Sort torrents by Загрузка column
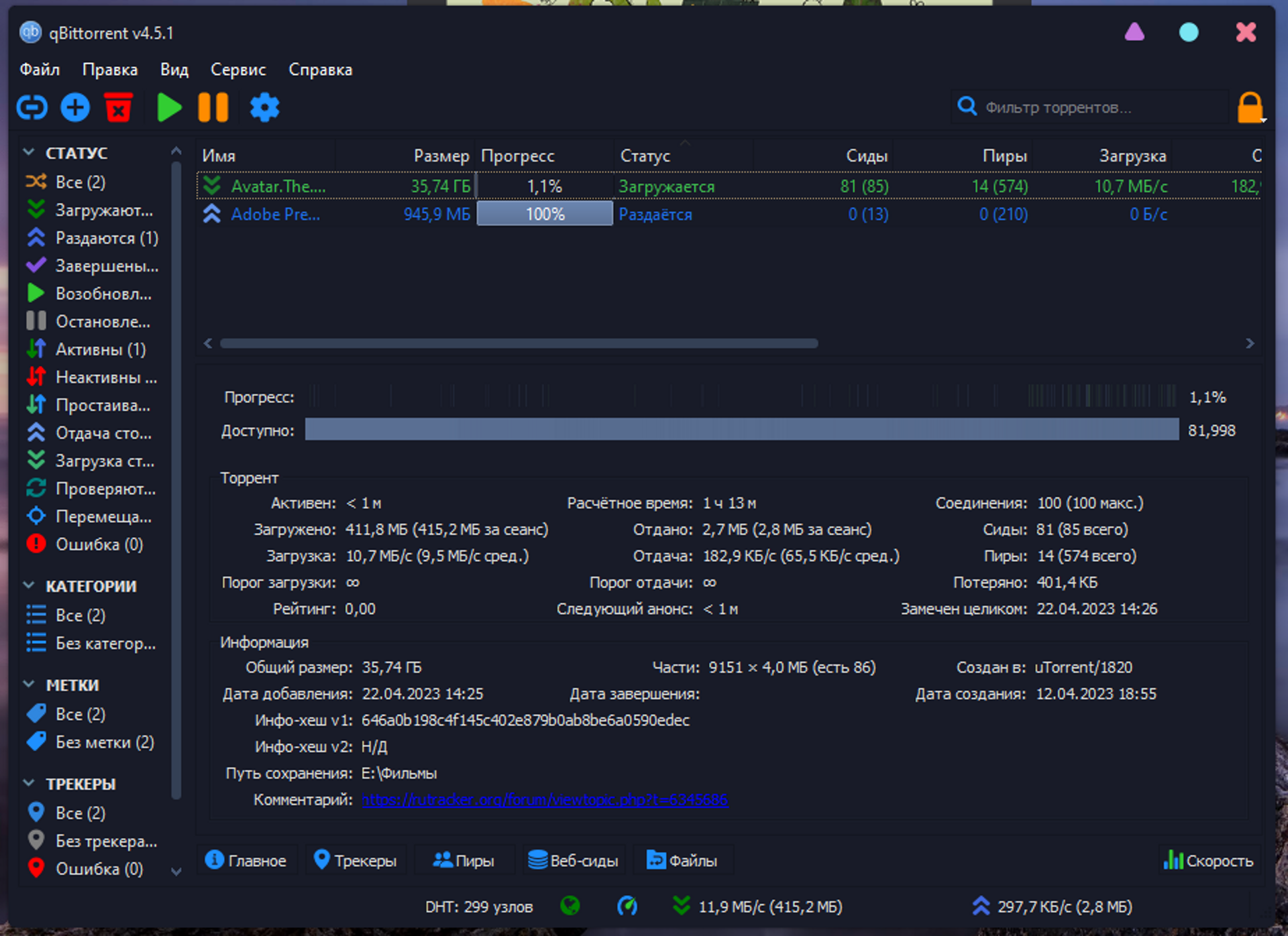The width and height of the screenshot is (1288, 936). pos(1102,156)
